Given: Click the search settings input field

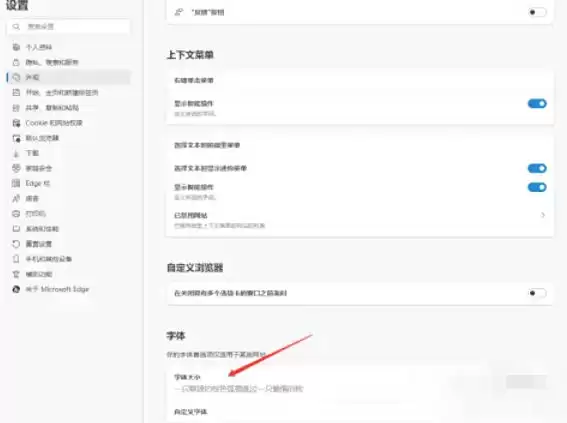Looking at the screenshot, I should (x=68, y=26).
